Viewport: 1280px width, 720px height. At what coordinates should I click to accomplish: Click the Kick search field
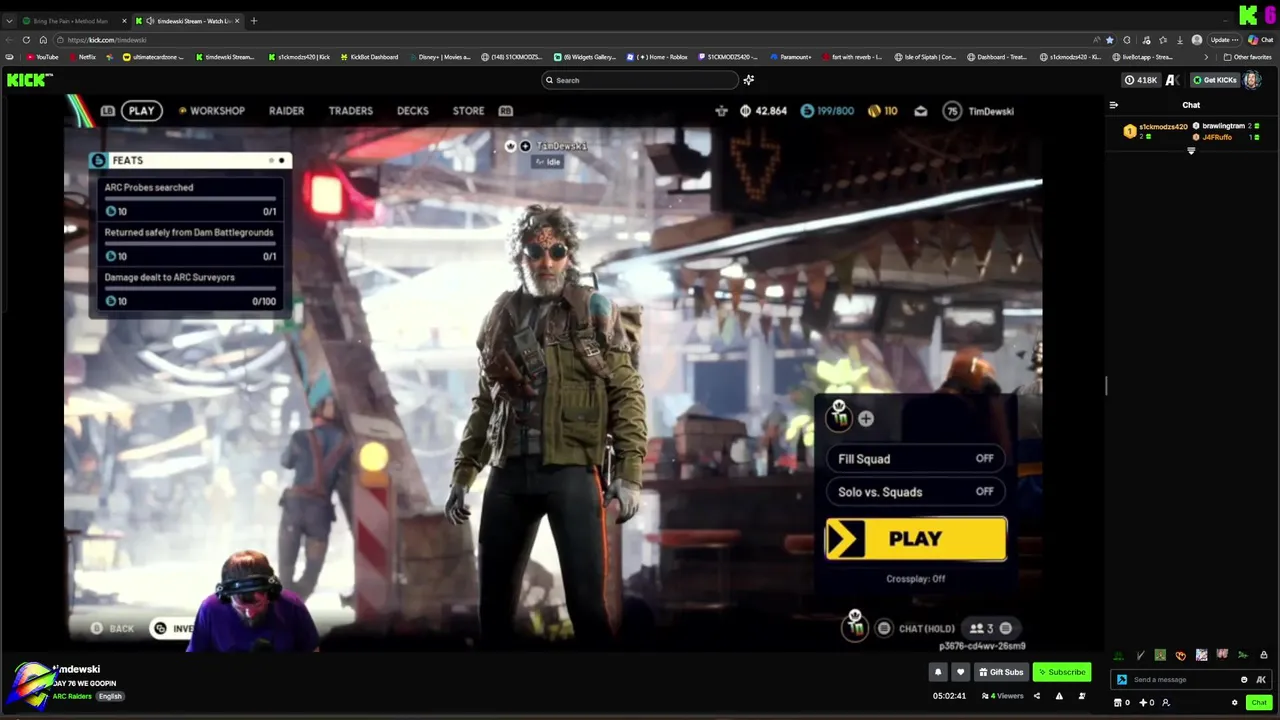(640, 80)
